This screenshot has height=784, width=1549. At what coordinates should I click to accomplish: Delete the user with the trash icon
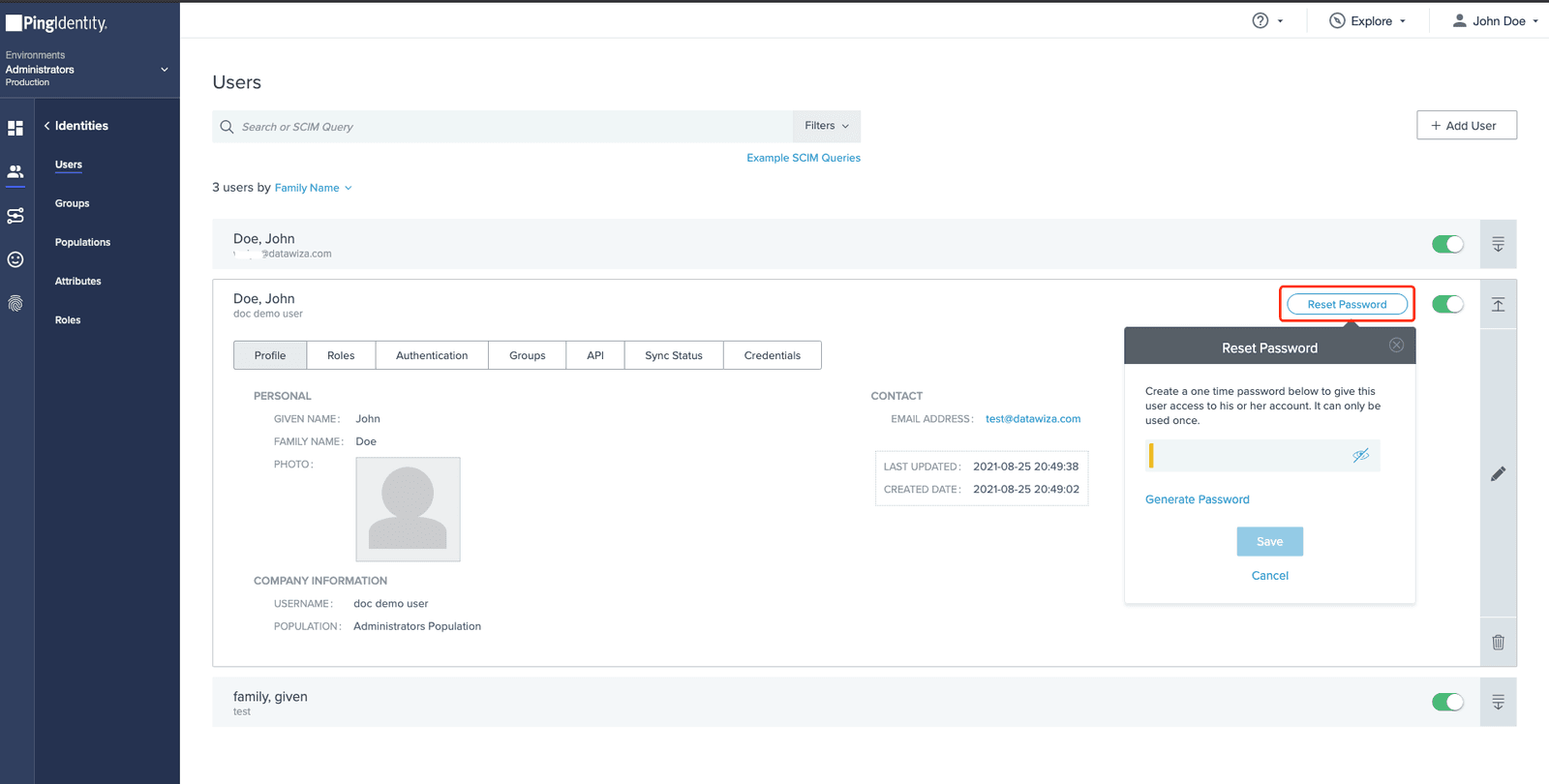click(1498, 642)
